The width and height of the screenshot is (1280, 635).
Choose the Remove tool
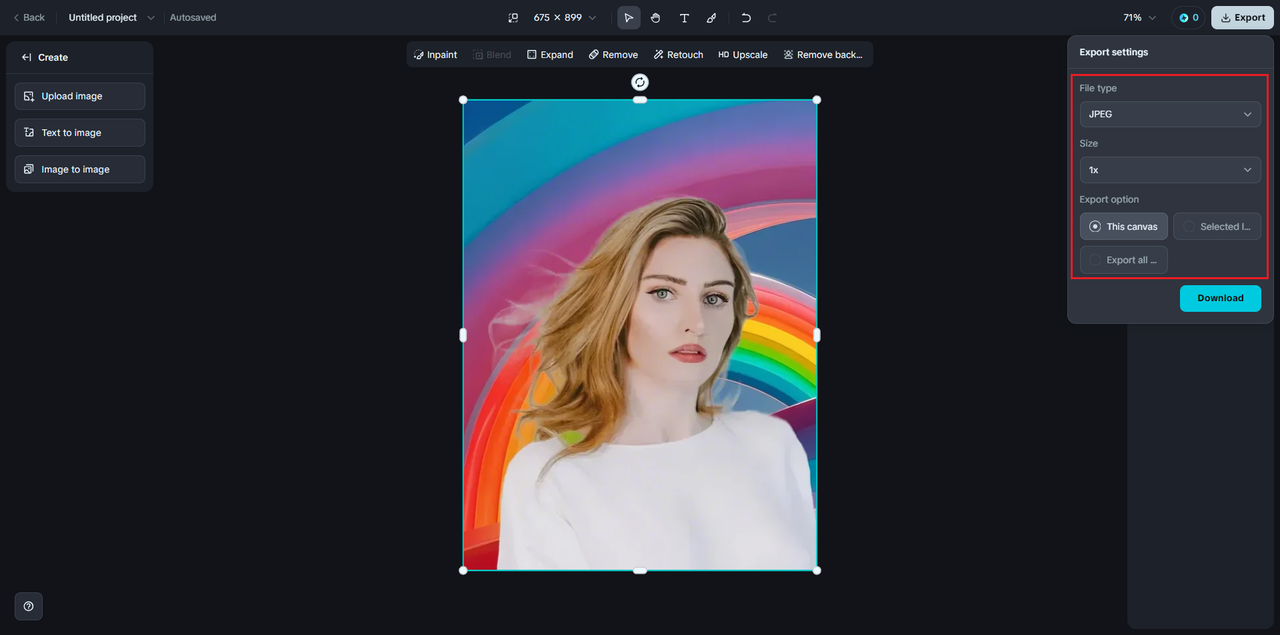(x=613, y=55)
